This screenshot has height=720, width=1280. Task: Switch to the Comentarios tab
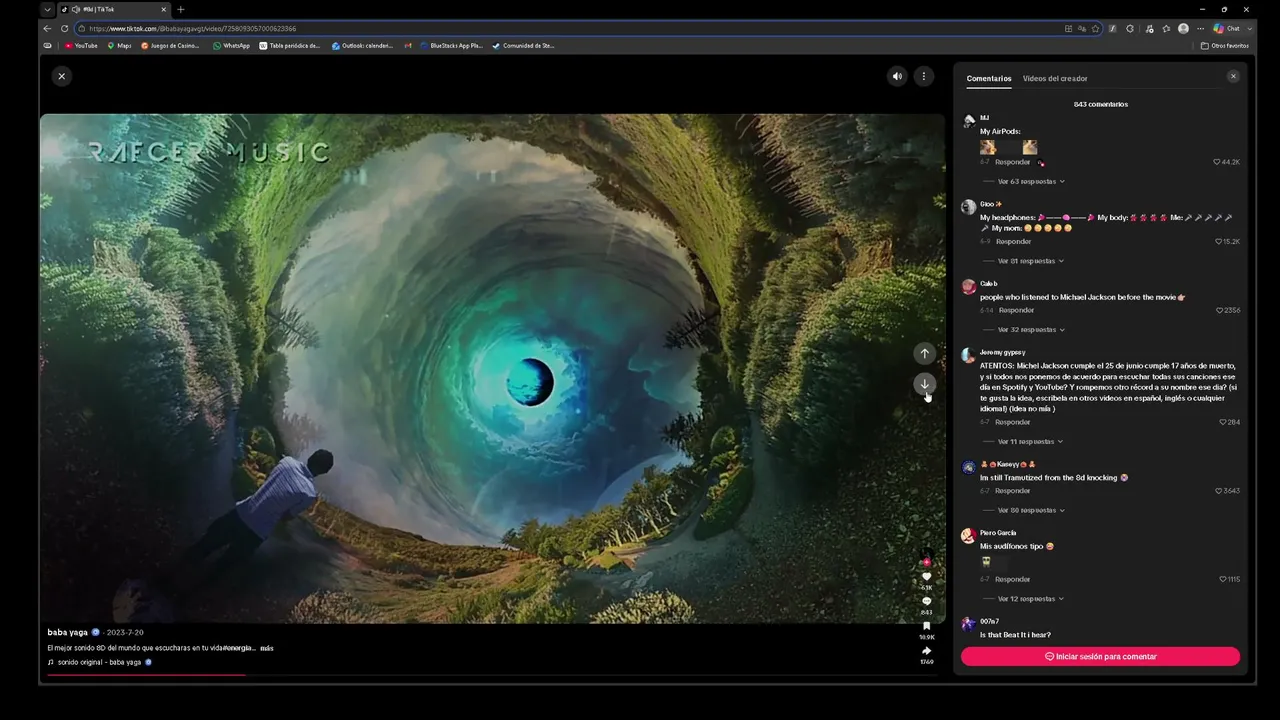coord(989,78)
